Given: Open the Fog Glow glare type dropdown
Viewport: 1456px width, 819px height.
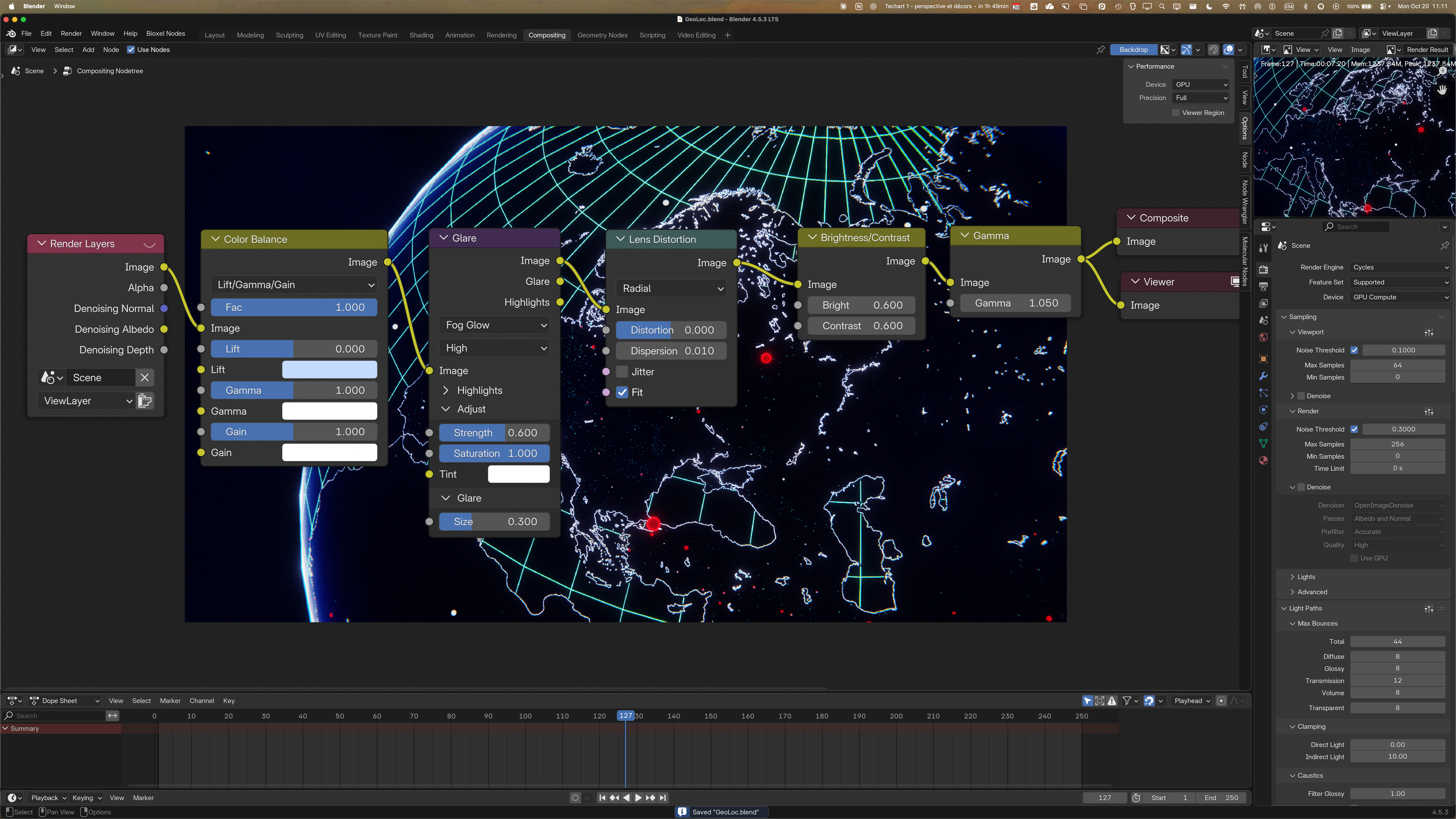Looking at the screenshot, I should point(495,325).
